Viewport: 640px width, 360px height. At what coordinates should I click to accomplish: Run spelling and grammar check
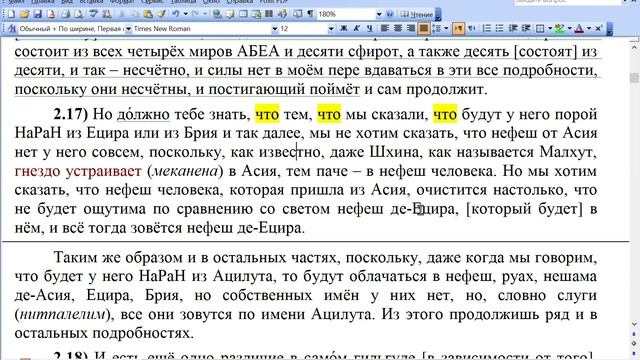[94, 14]
